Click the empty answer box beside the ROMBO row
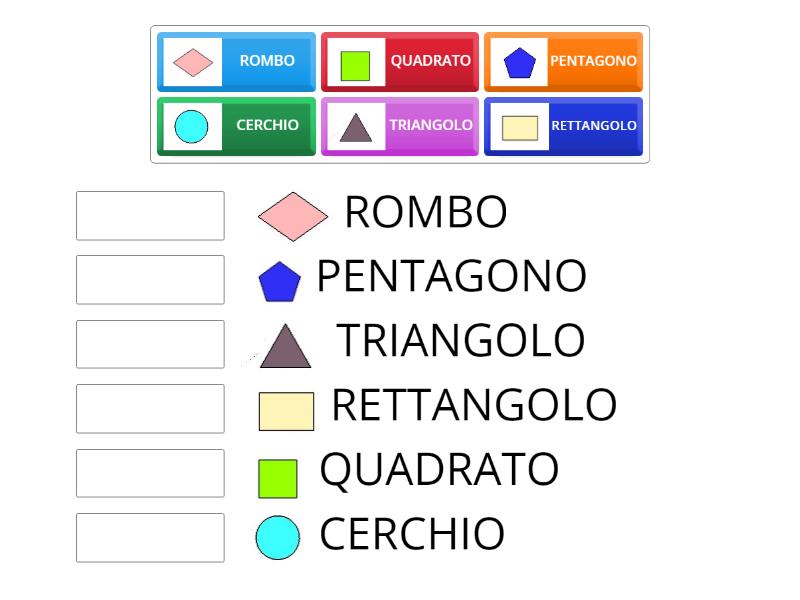Screen dimensions: 800x600 [x=149, y=216]
